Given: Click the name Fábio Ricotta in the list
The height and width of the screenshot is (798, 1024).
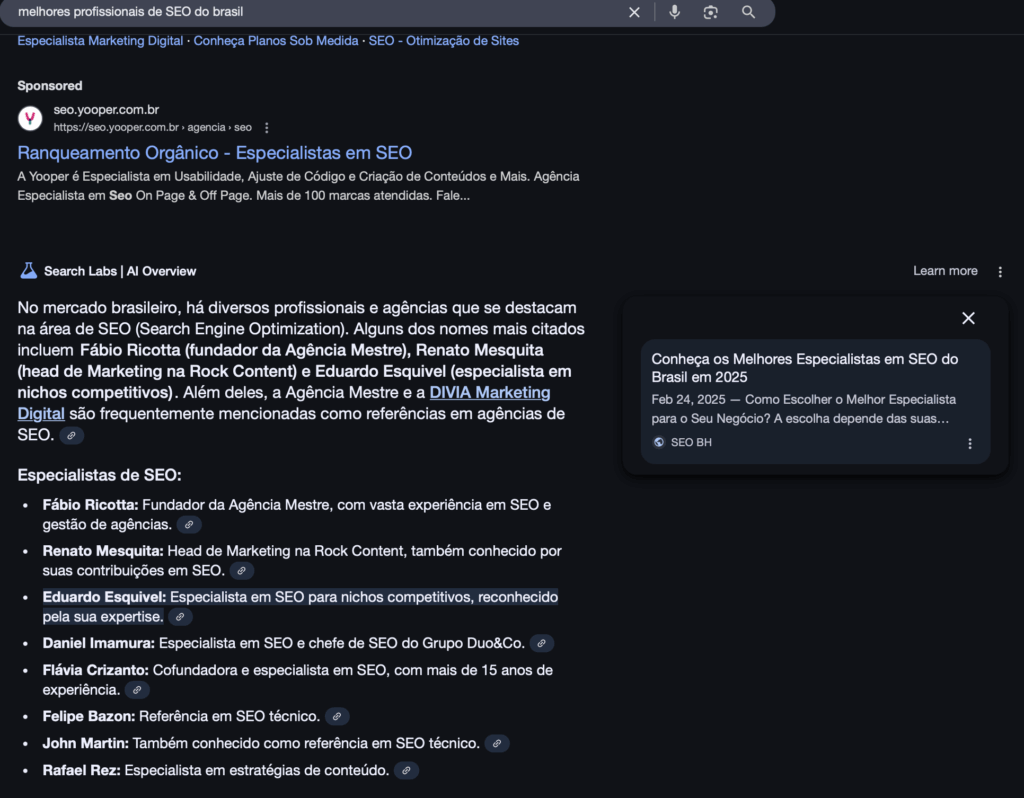Looking at the screenshot, I should (x=90, y=505).
